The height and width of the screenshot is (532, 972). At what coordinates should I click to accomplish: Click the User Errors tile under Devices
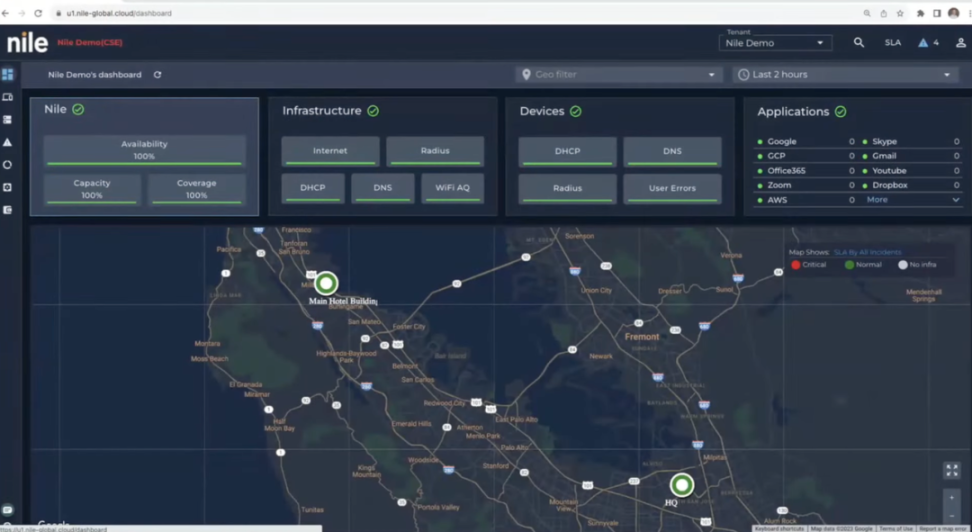672,188
